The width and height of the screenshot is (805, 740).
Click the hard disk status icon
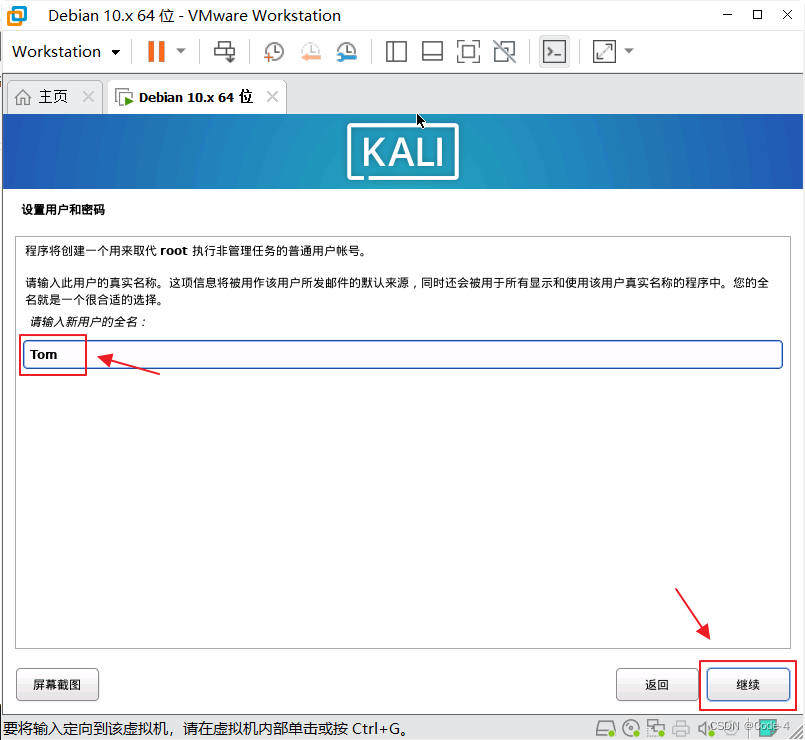[x=603, y=728]
